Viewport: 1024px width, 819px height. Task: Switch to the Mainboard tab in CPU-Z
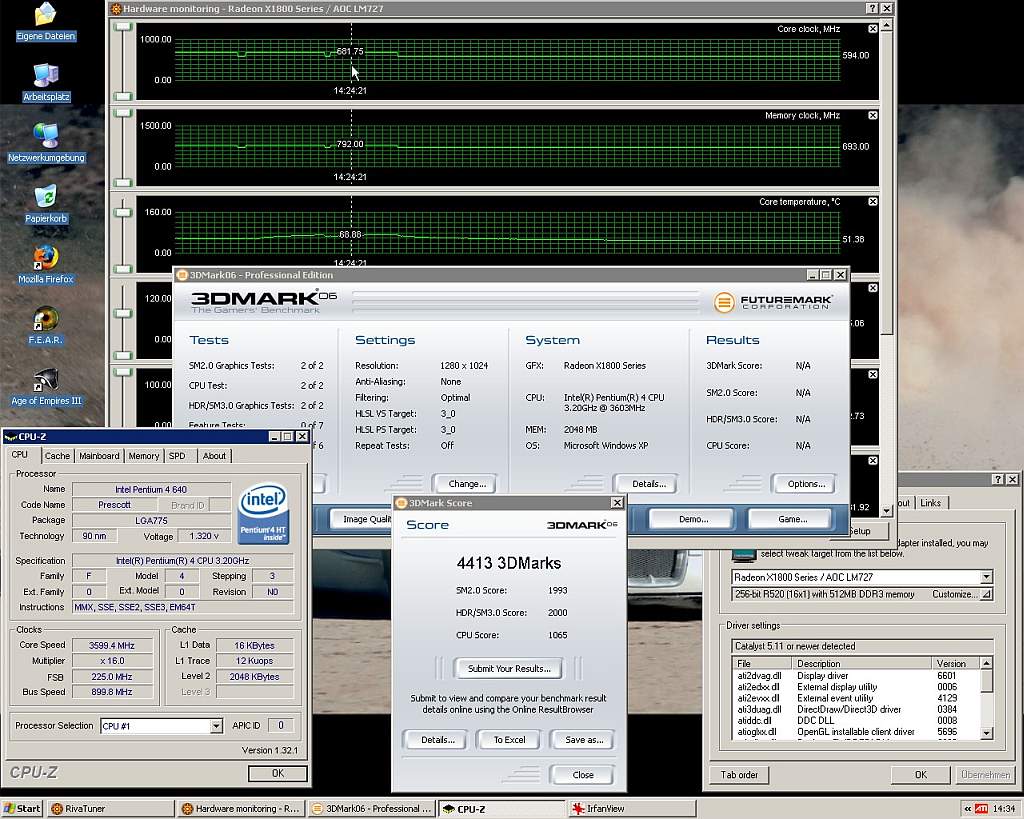point(99,456)
